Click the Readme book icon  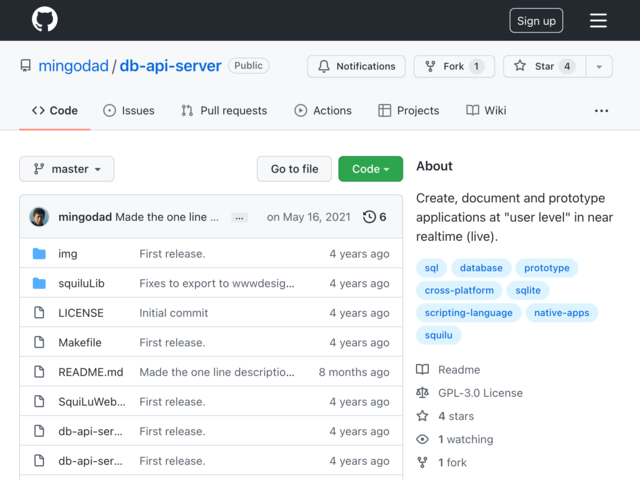[x=422, y=369]
